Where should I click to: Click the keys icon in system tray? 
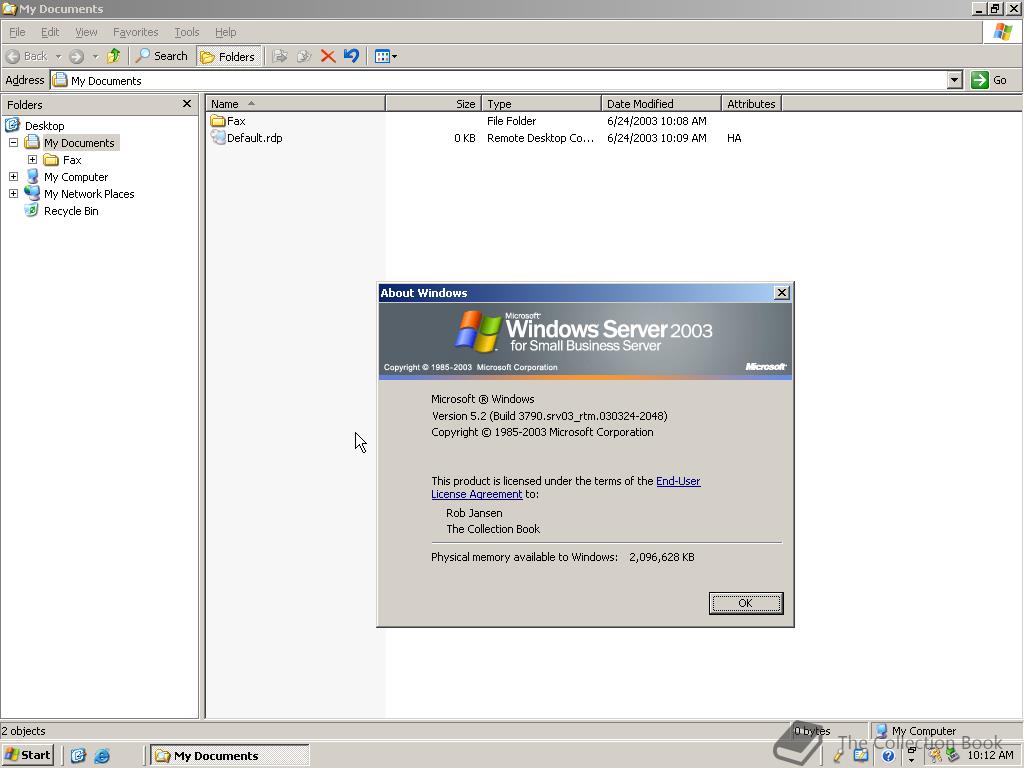click(x=936, y=756)
